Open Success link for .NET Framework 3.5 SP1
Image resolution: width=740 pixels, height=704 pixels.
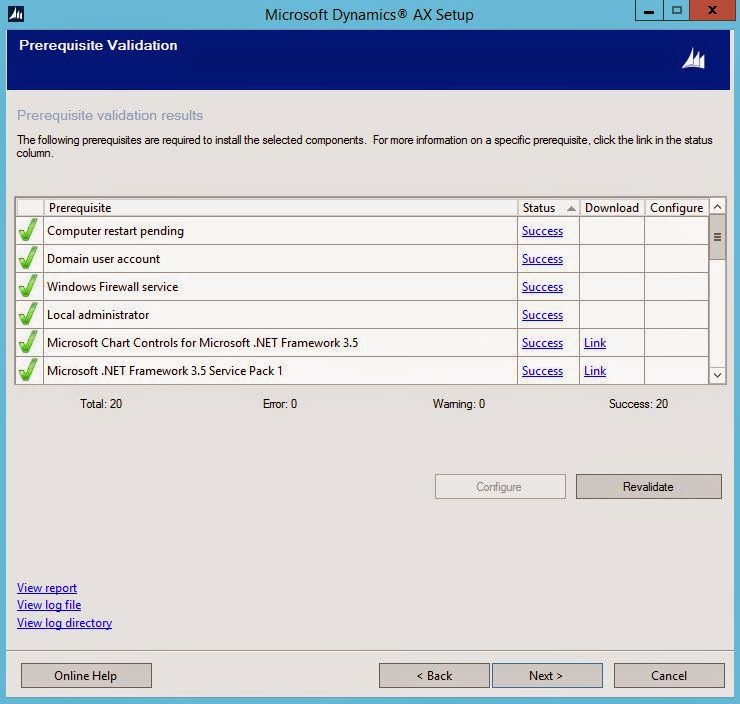[x=542, y=370]
